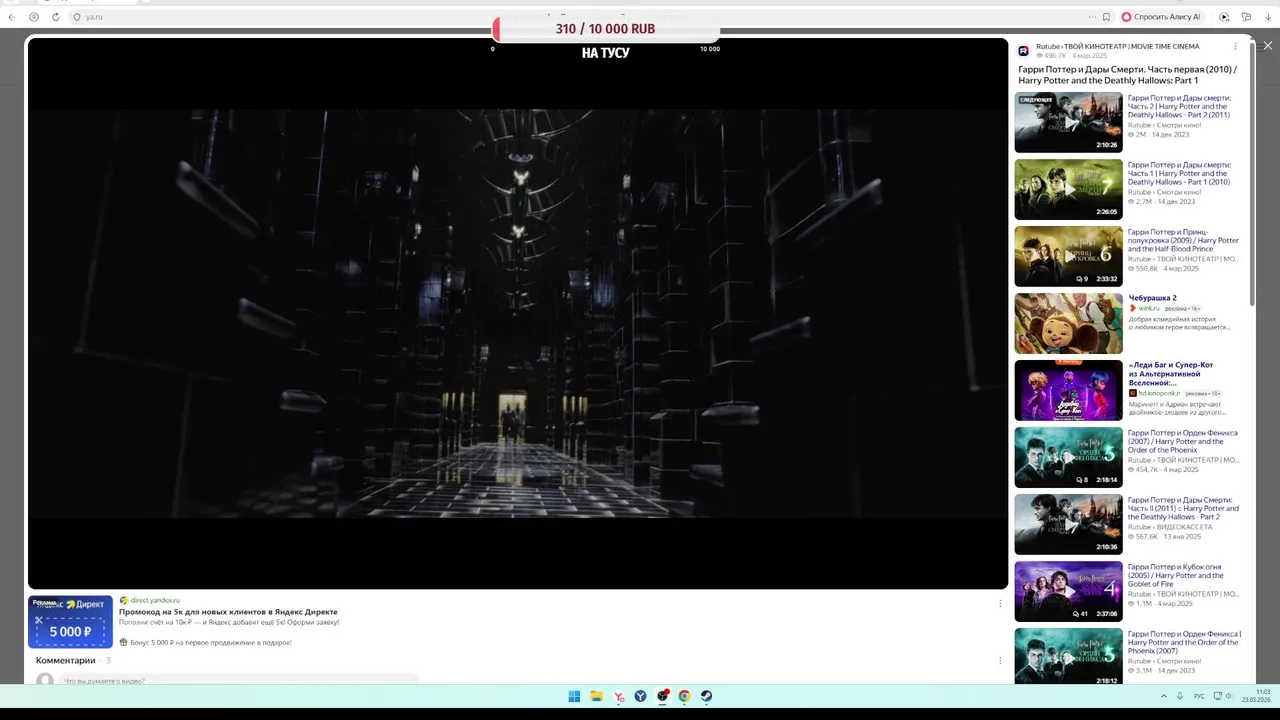Open Леди Баг и Супер-Кот ad link
The image size is (1280, 720).
point(1171,374)
